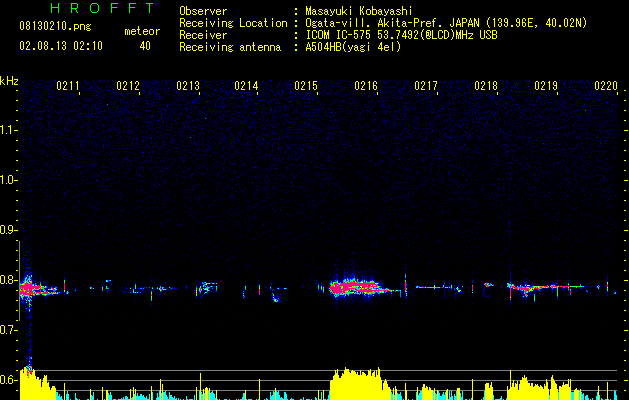This screenshot has width=629, height=400.
Task: Click the 0212 time marker
Action: 128,86
